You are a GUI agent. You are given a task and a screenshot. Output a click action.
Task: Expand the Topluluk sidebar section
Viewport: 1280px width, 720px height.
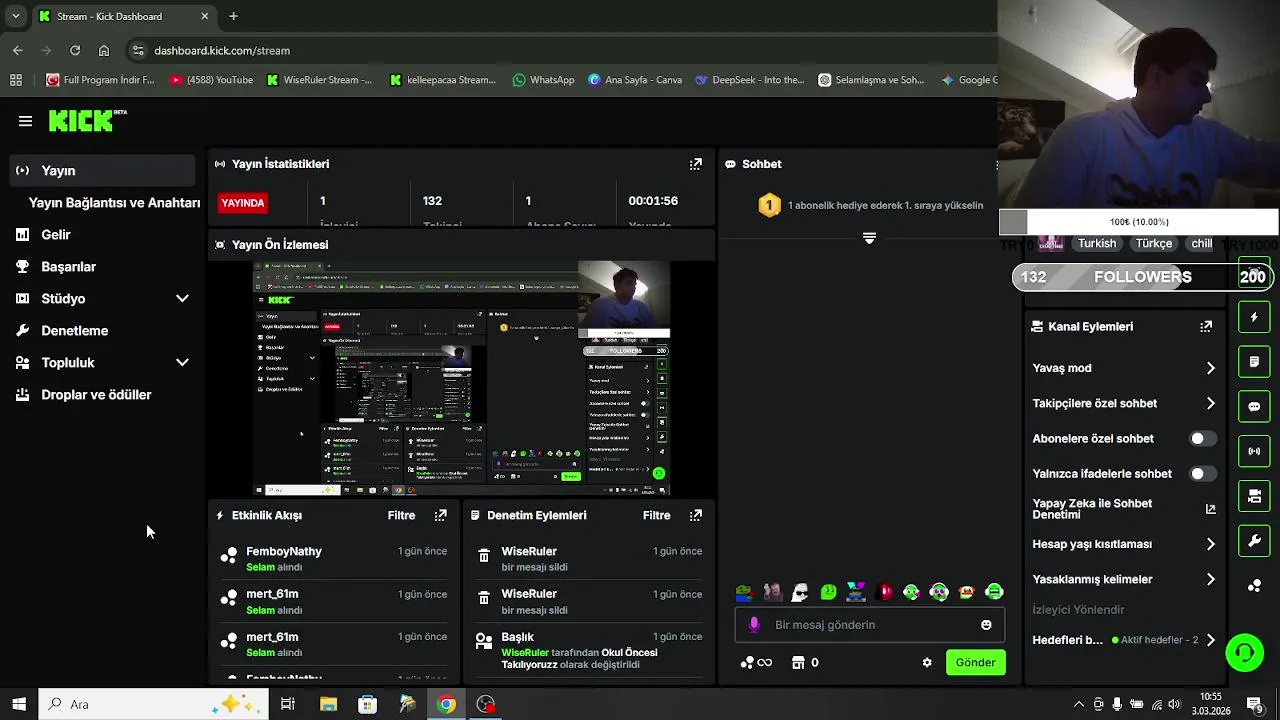click(x=182, y=362)
